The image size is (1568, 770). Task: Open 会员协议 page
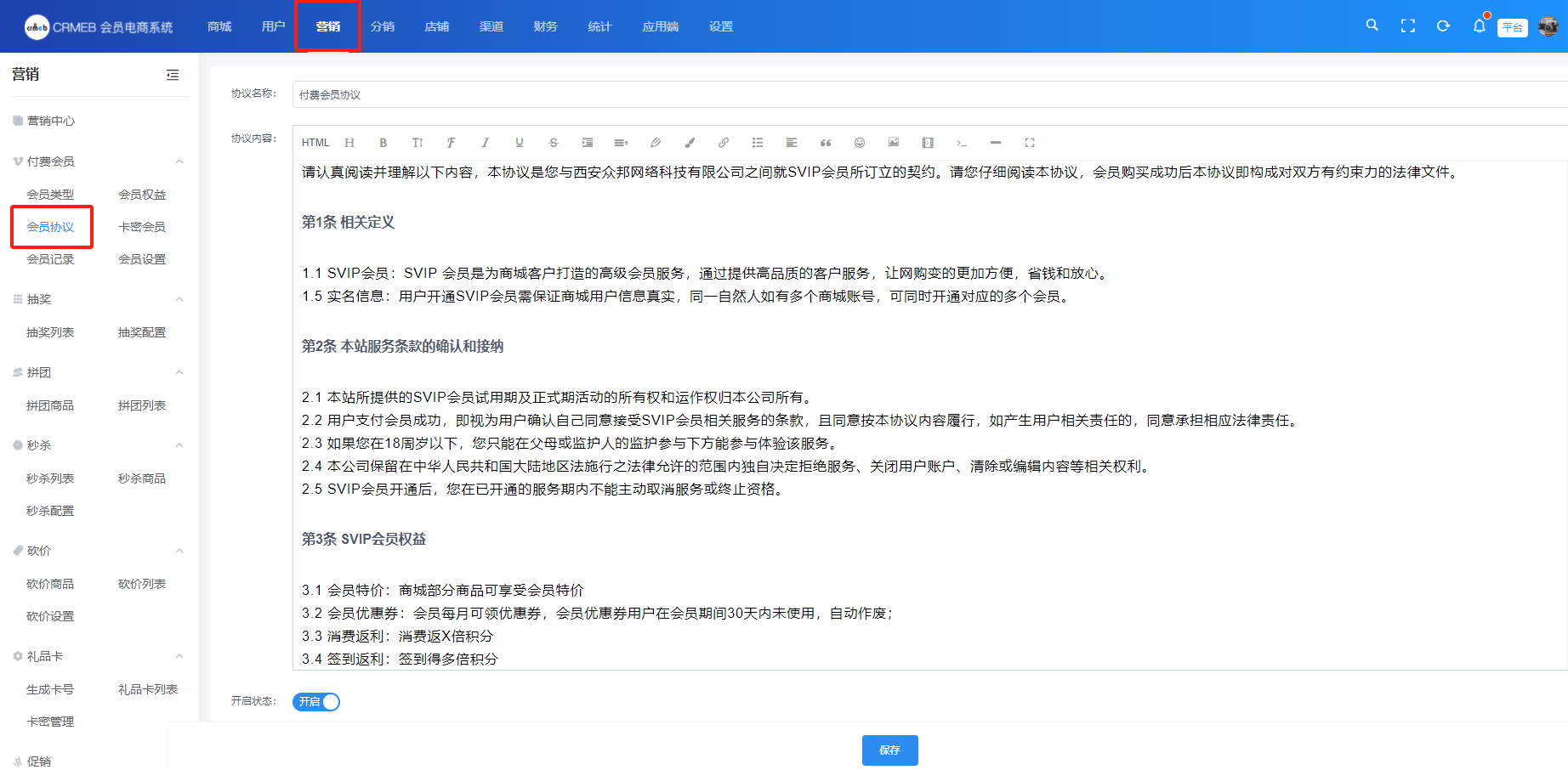pos(50,227)
